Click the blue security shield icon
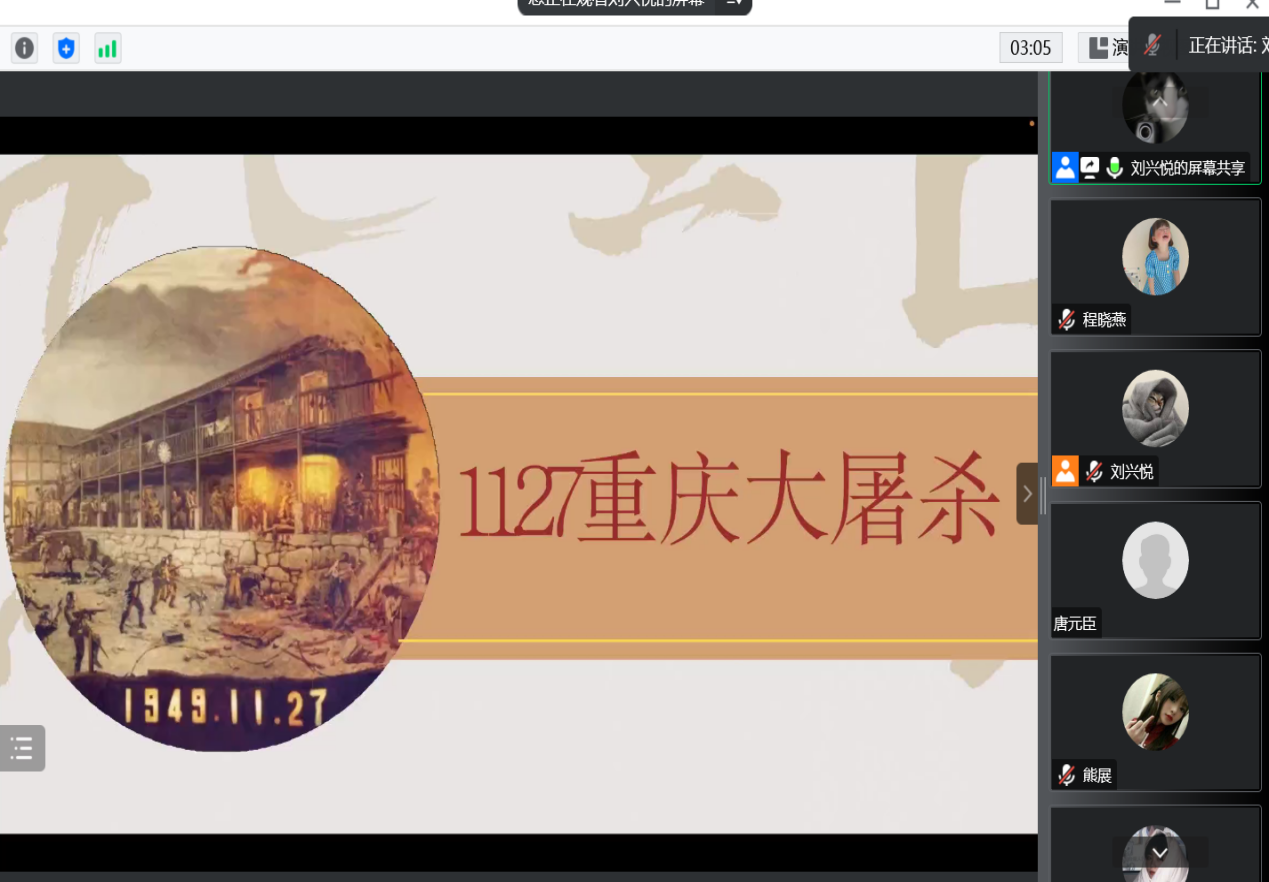The image size is (1269, 882). tap(66, 48)
